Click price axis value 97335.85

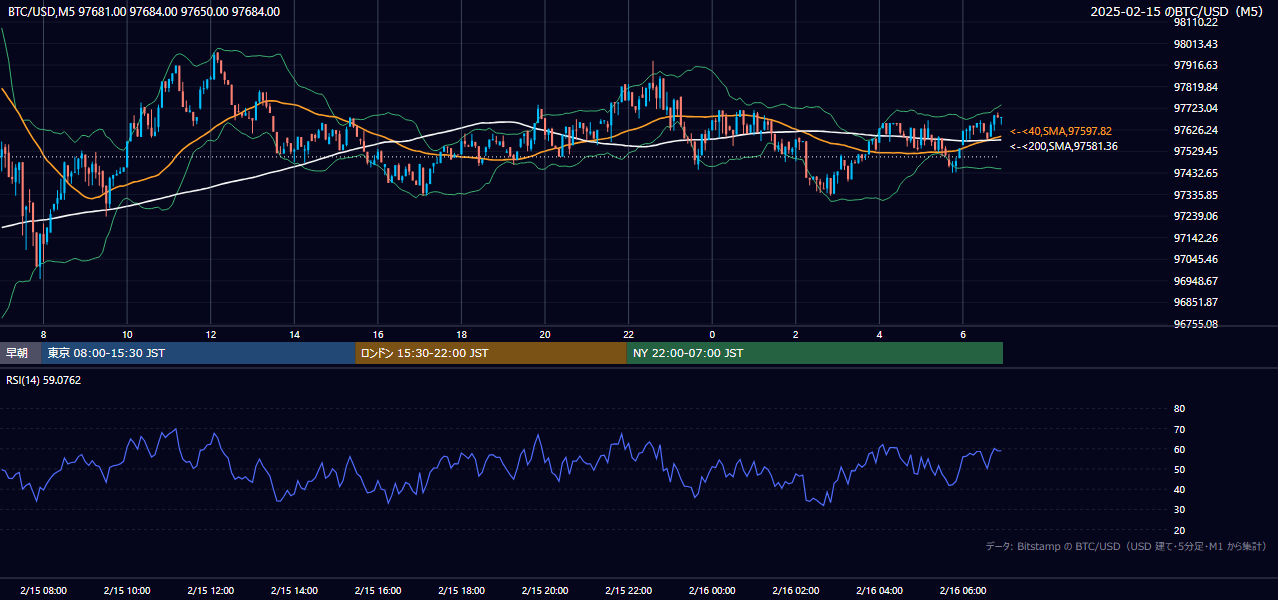[1195, 195]
